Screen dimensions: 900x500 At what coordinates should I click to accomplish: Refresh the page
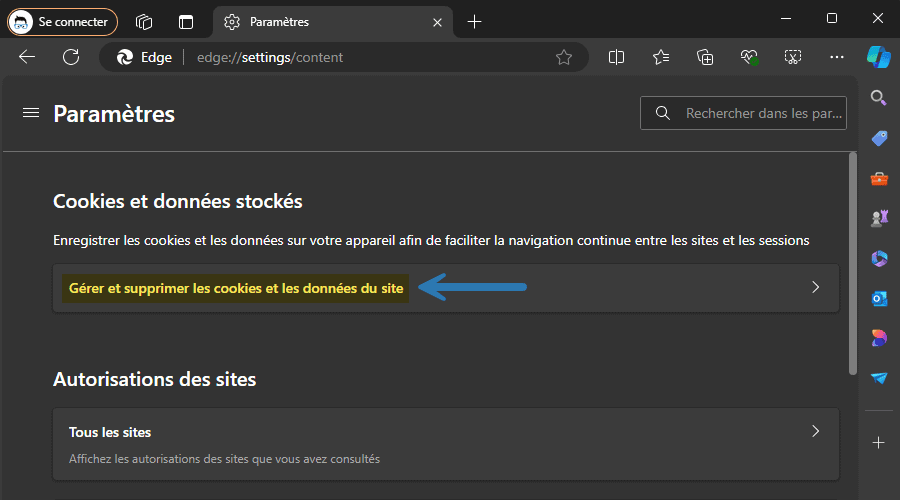pos(71,57)
